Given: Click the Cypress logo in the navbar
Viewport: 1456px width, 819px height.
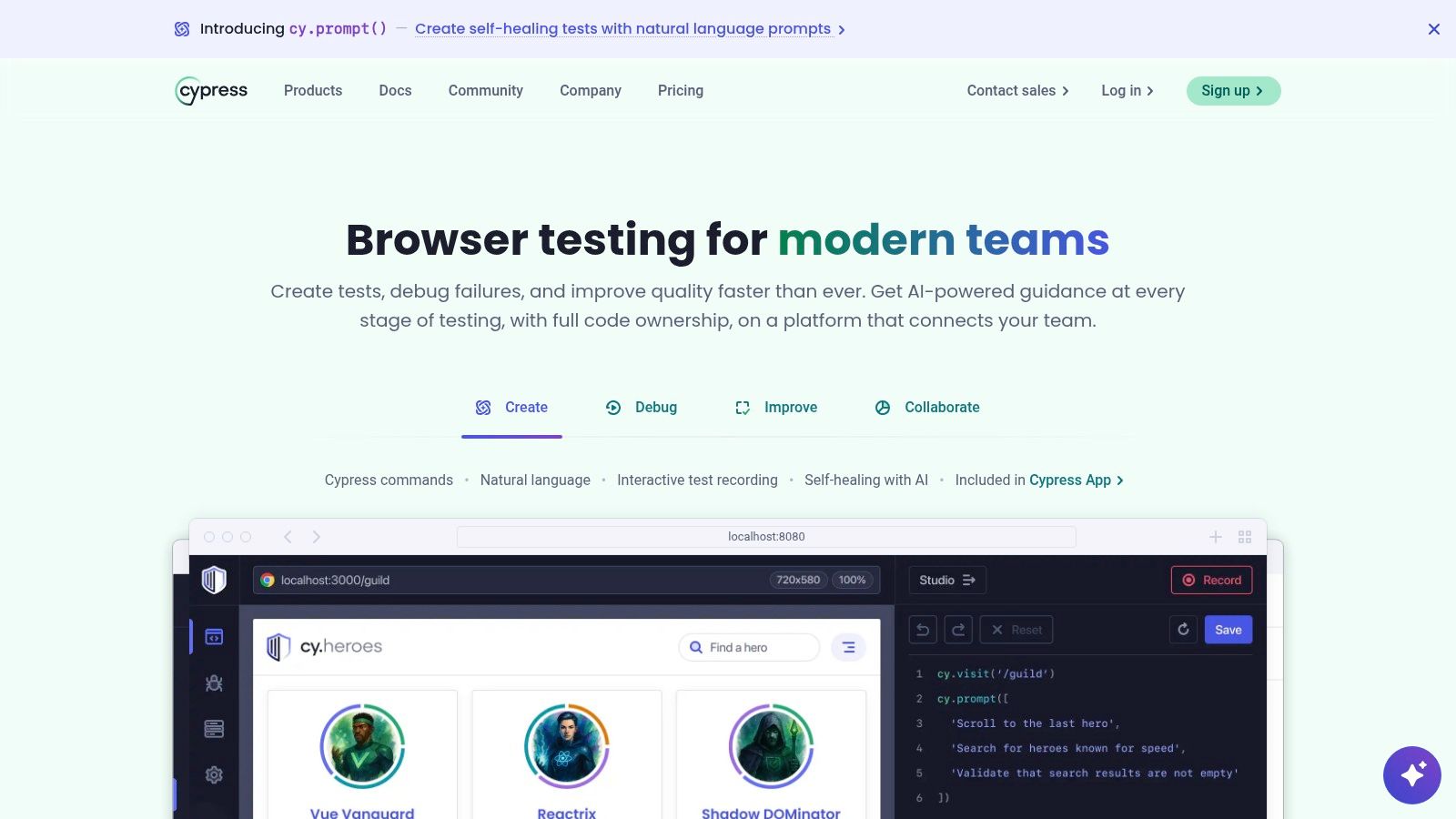Looking at the screenshot, I should click(x=211, y=91).
